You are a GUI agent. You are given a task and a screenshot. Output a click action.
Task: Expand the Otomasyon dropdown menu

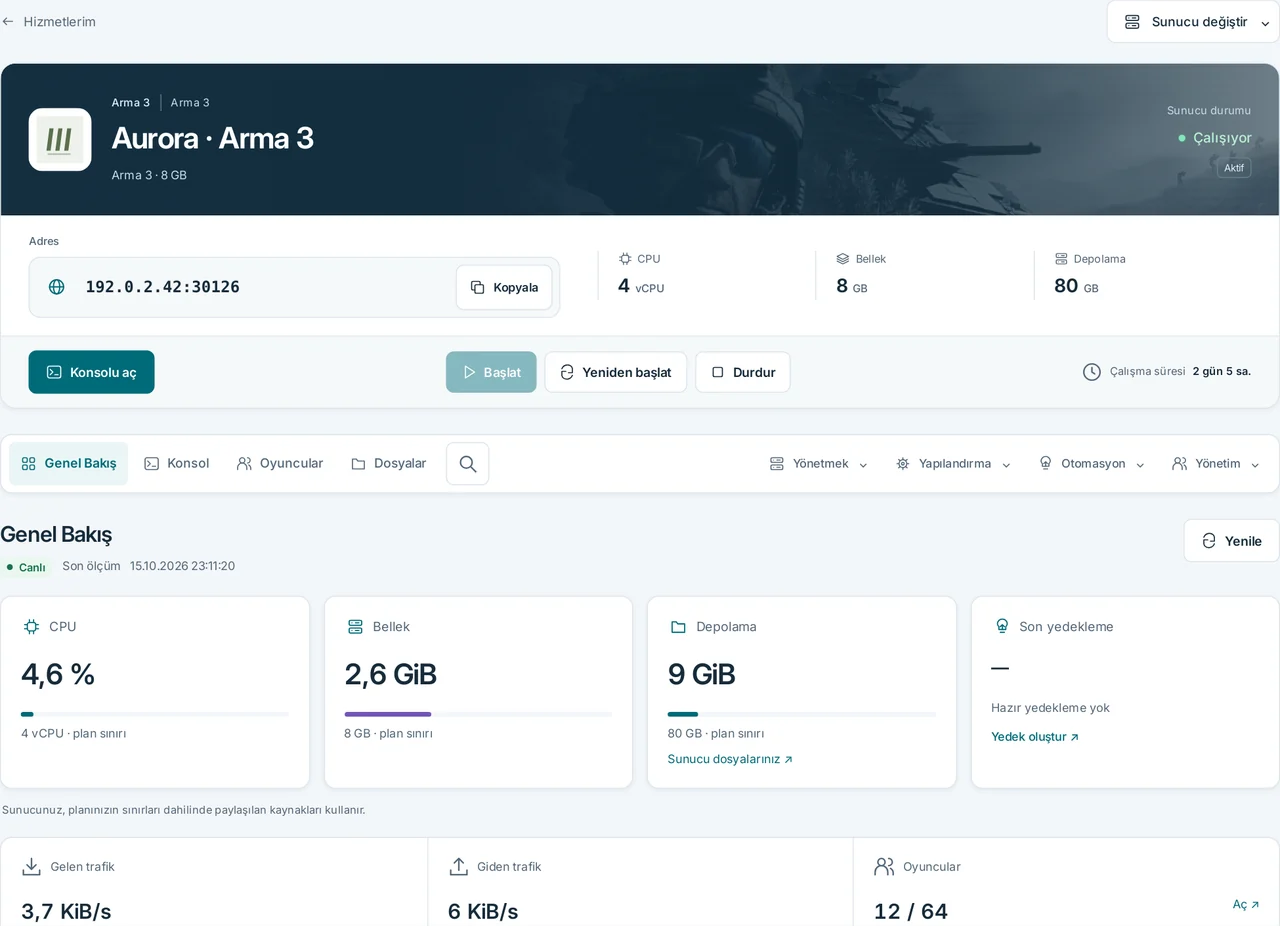coord(1092,464)
